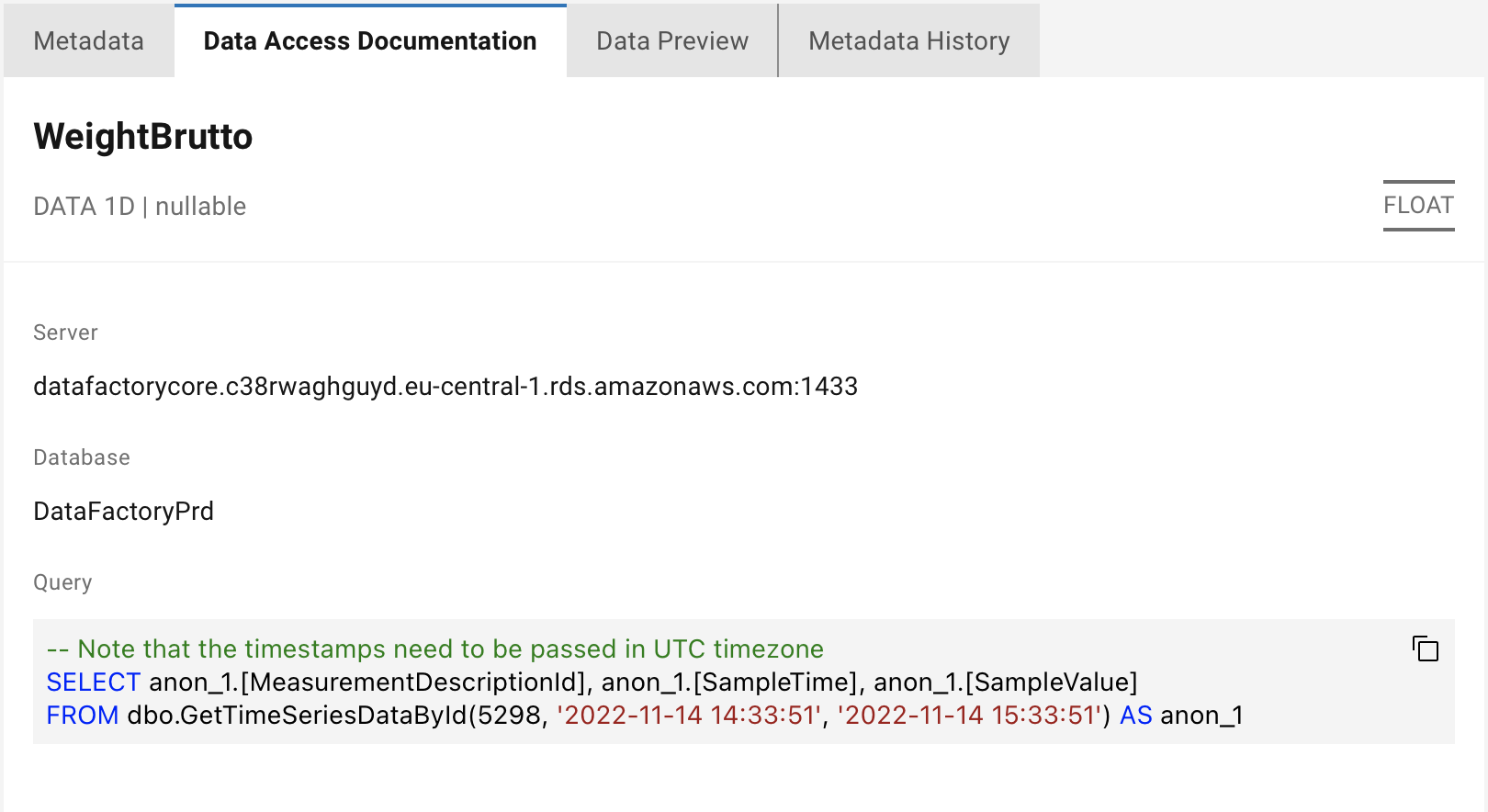Click the Server field label
Image resolution: width=1488 pixels, height=812 pixels.
click(65, 333)
